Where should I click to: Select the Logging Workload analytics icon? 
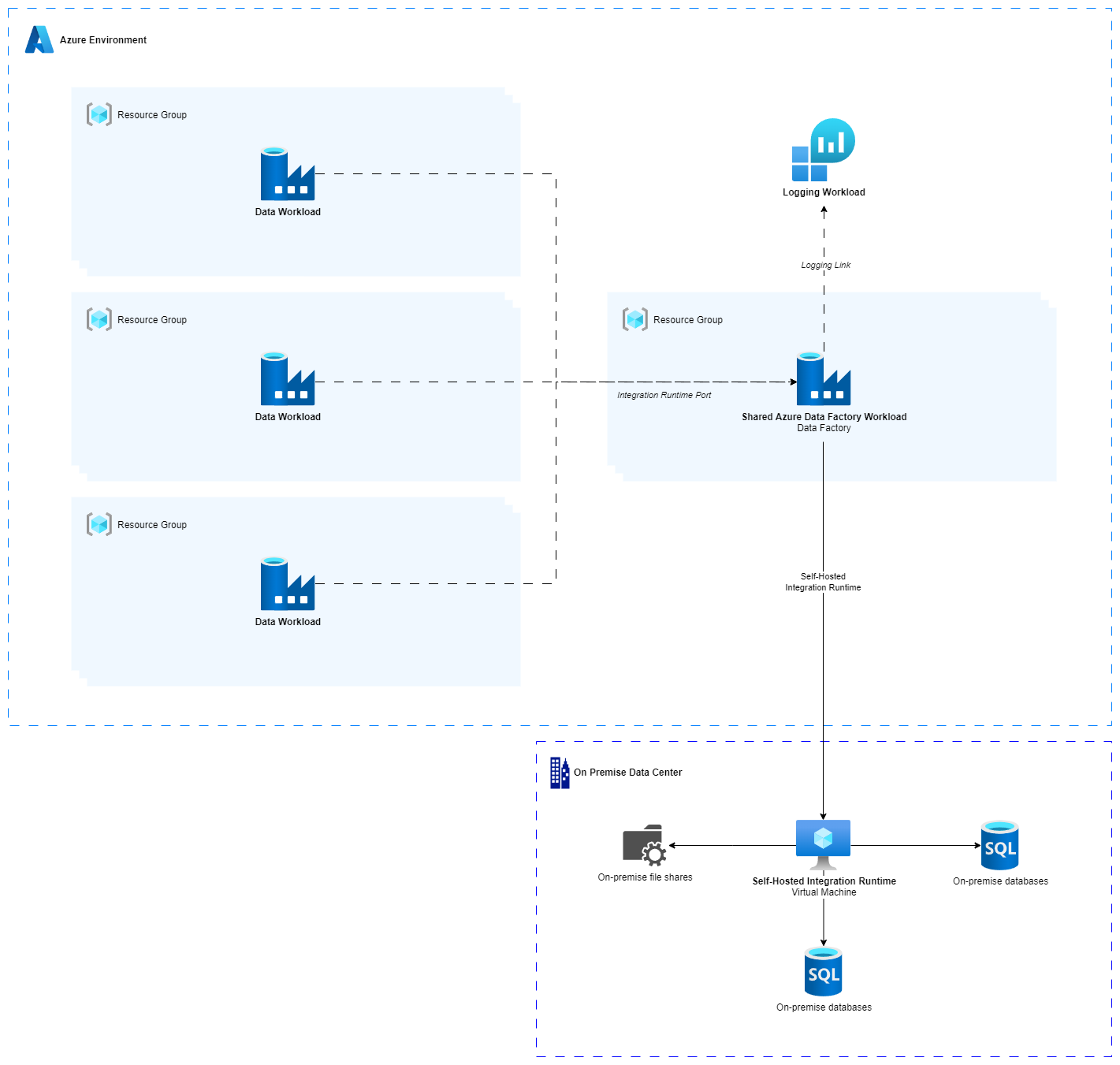[824, 150]
